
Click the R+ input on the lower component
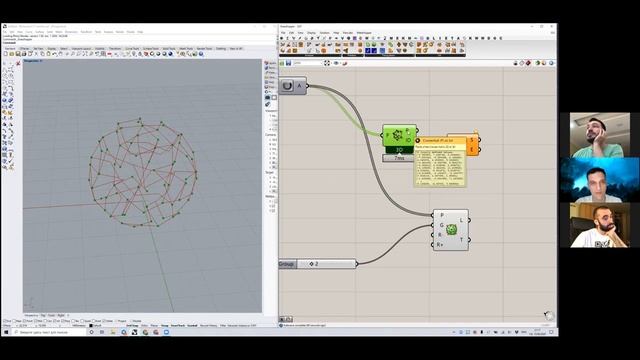point(440,245)
